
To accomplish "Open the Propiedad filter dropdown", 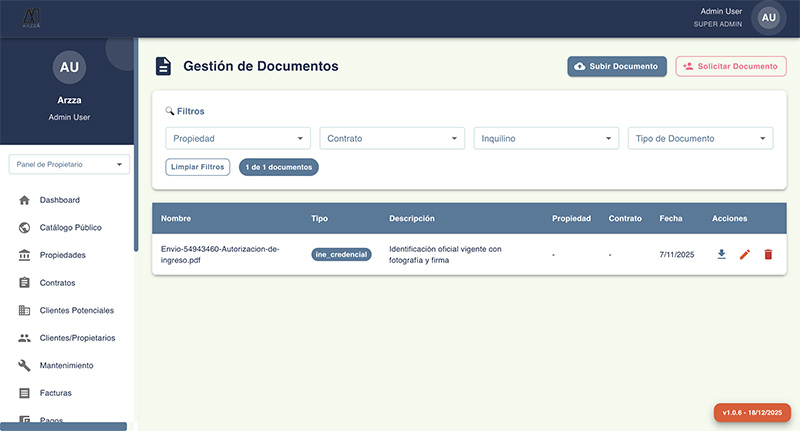I will point(239,139).
